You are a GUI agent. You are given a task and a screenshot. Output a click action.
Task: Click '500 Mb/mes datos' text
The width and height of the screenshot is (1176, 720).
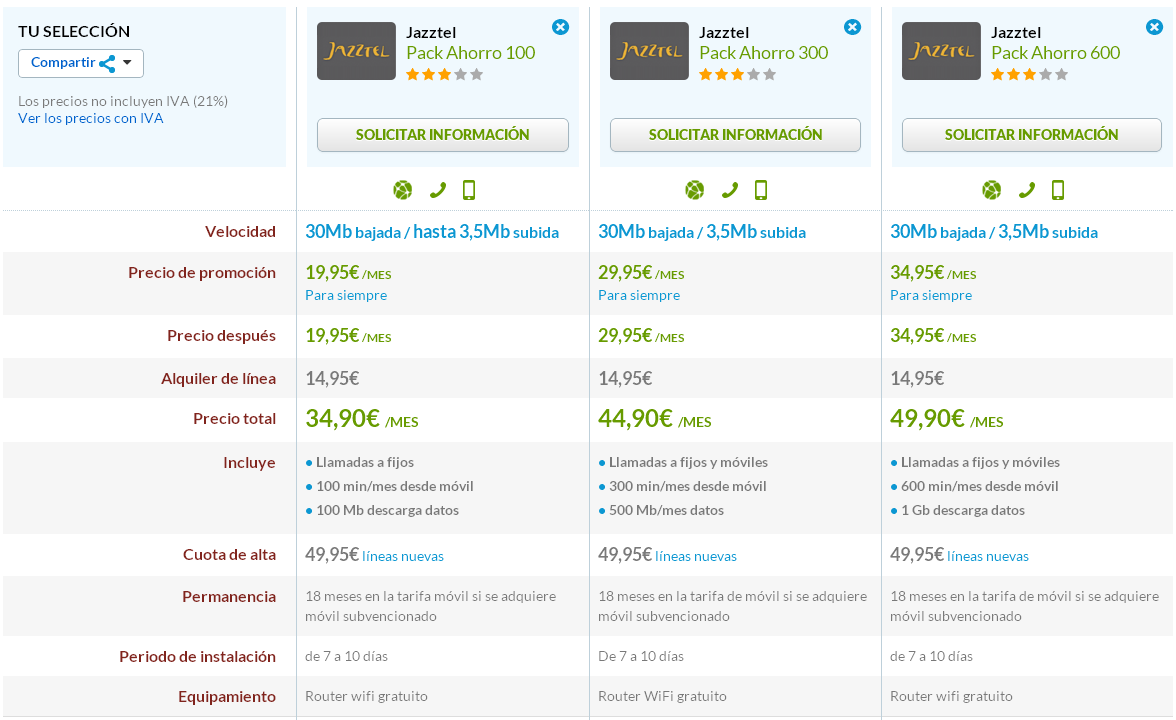point(666,511)
